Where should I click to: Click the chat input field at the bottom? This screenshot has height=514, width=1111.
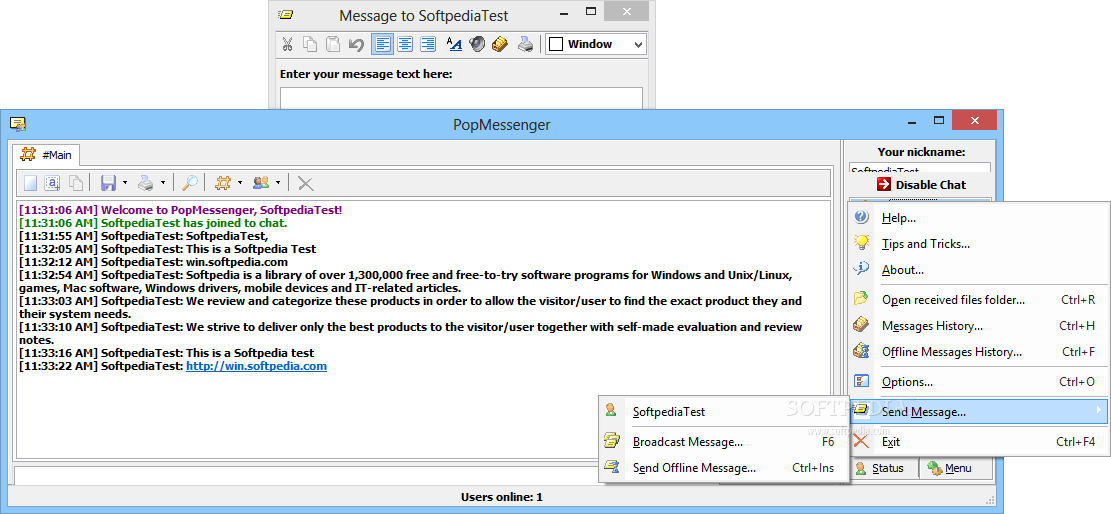306,475
